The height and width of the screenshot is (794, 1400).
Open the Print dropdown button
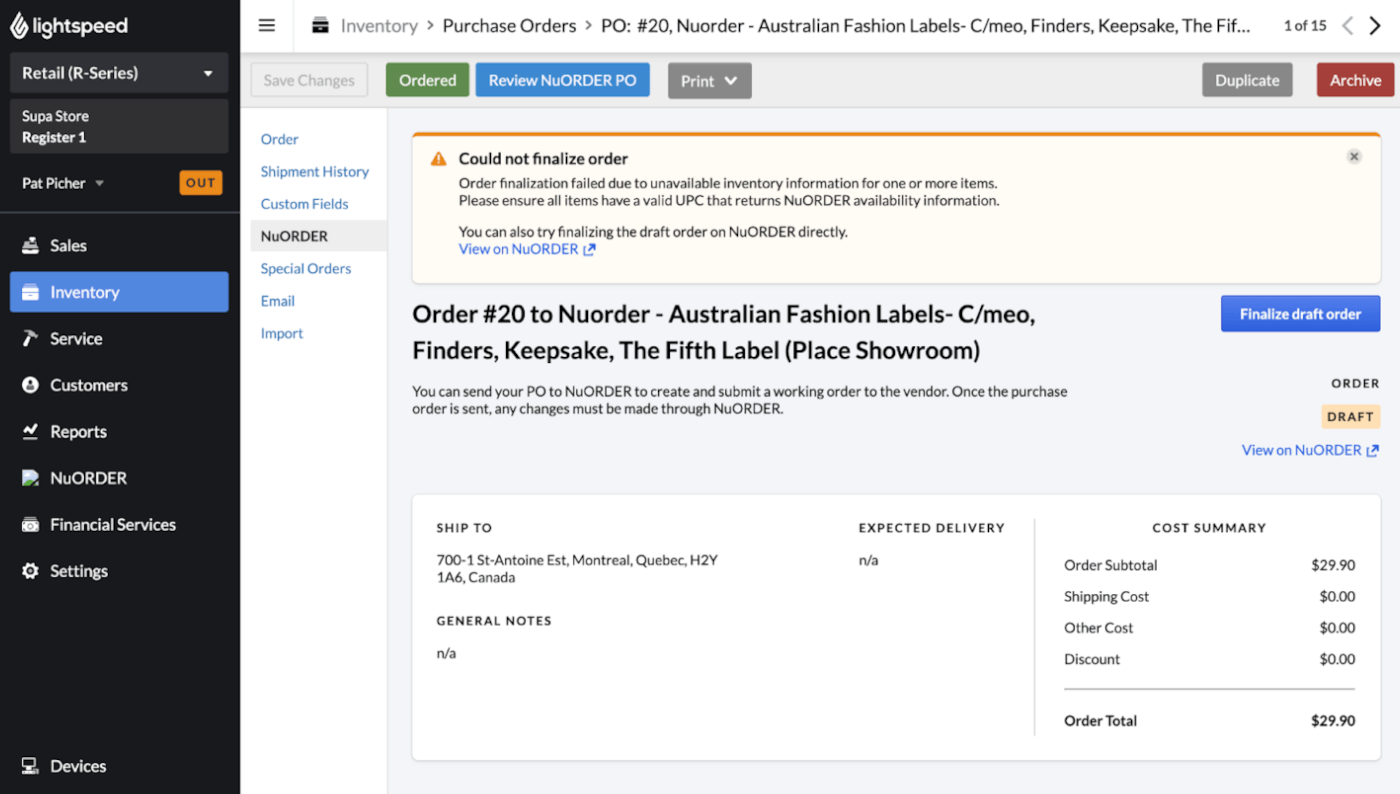[x=710, y=81]
